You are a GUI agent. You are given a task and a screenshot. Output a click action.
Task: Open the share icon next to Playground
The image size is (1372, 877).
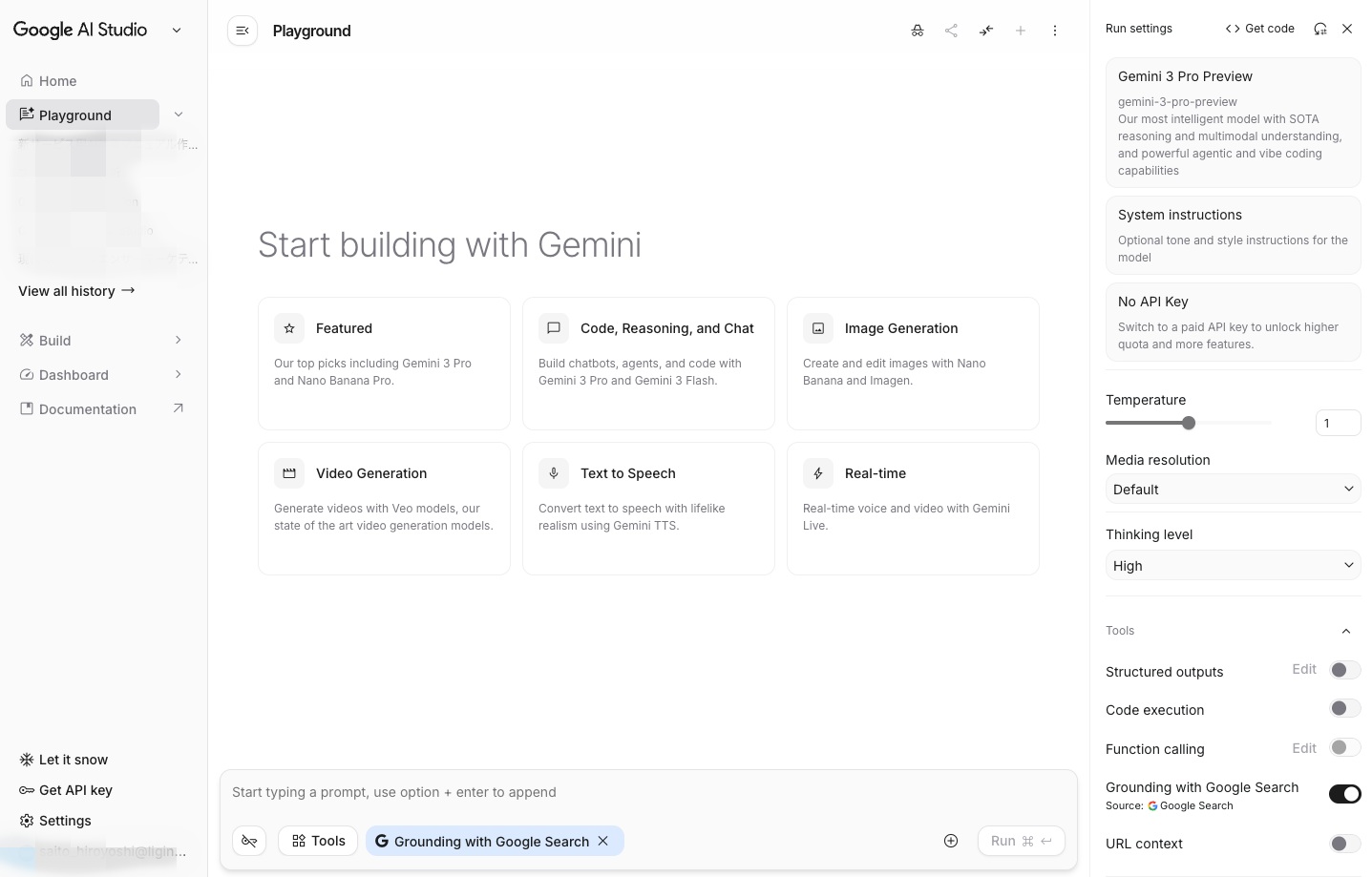click(951, 30)
